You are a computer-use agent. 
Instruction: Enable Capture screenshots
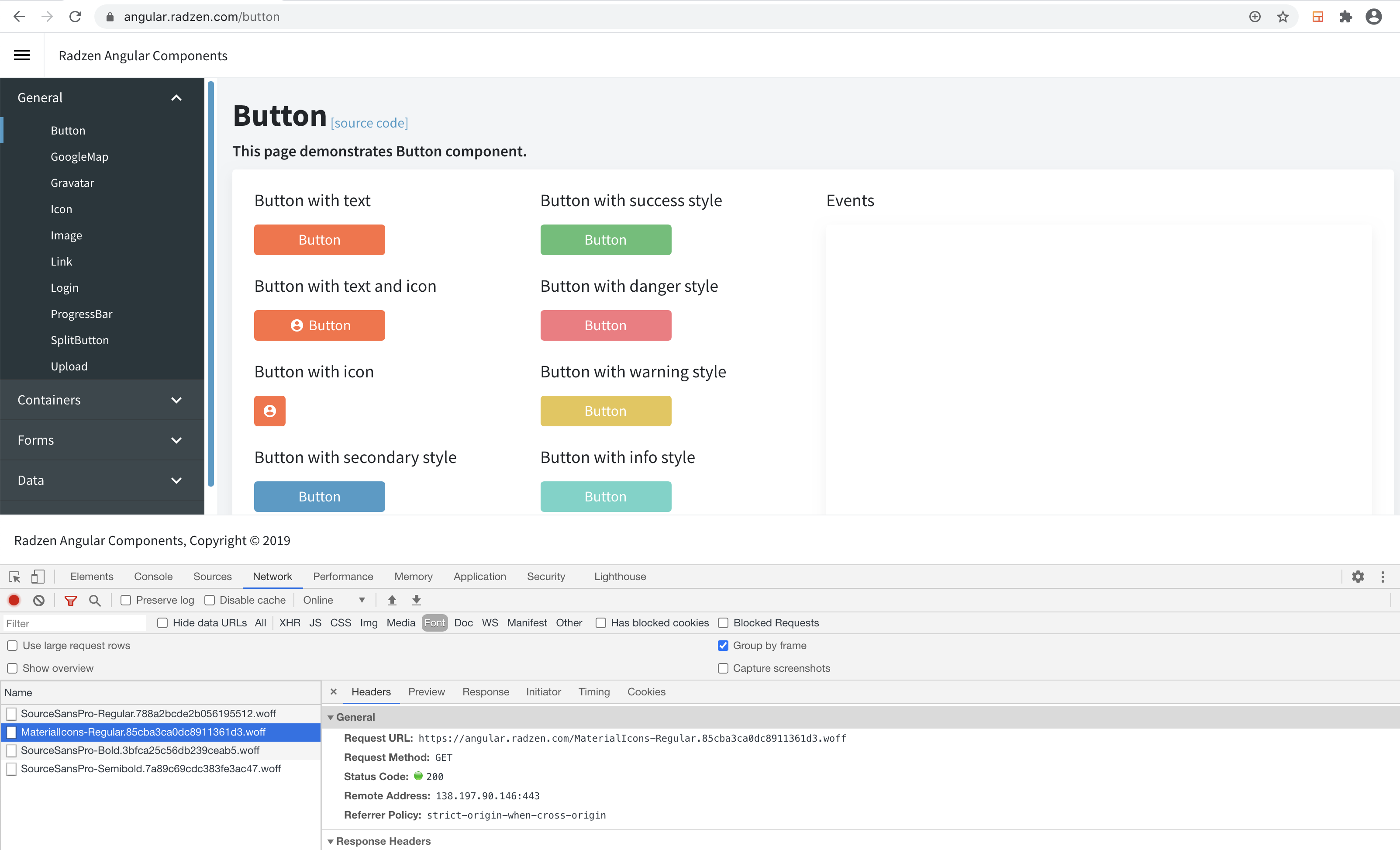point(723,668)
